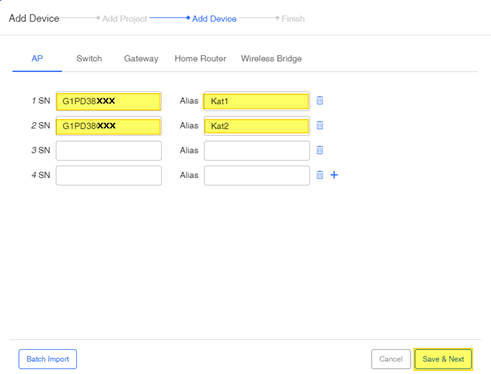Delete the Kat2 device row
Image resolution: width=491 pixels, height=374 pixels.
(320, 125)
